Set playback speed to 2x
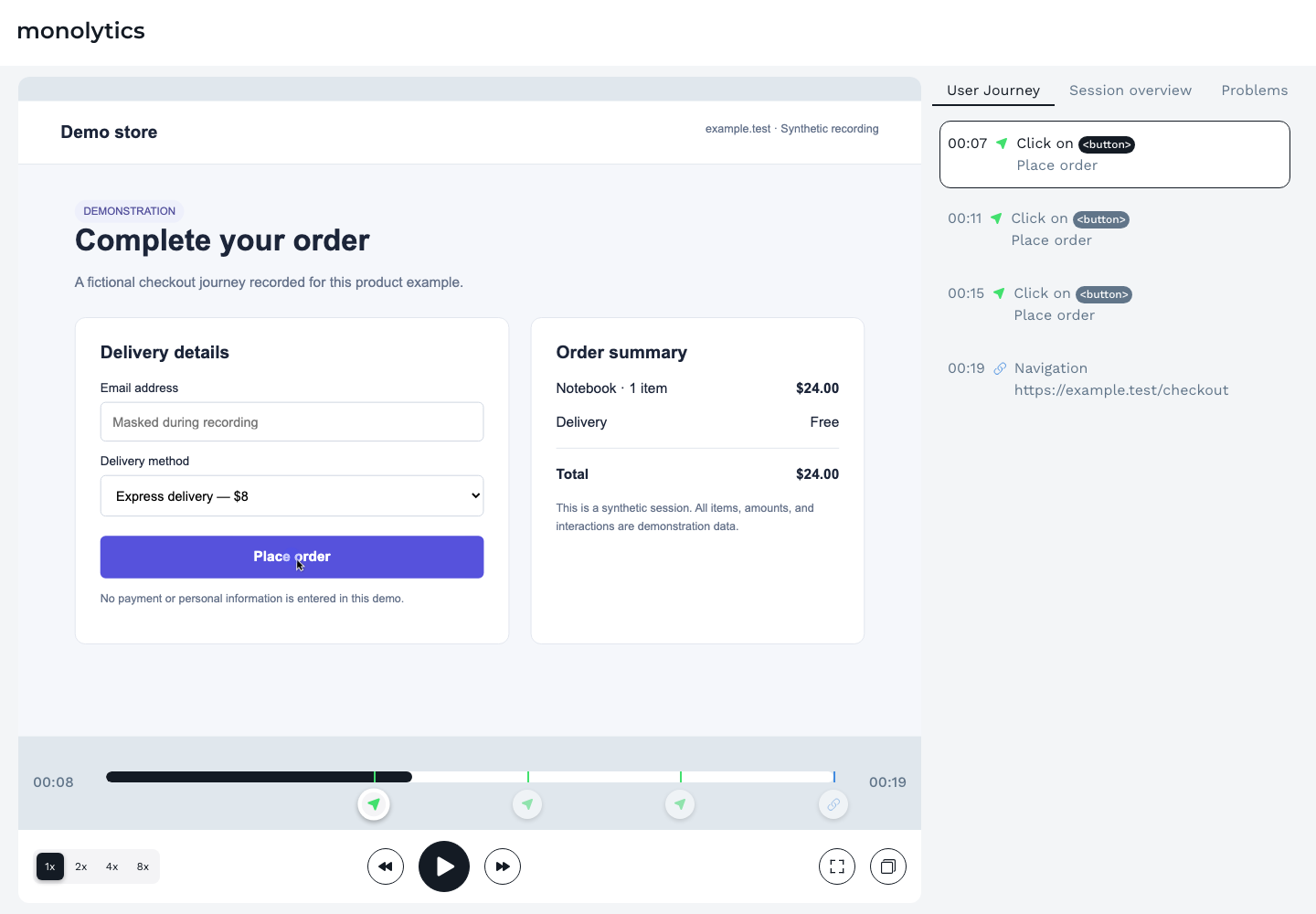 (x=81, y=866)
